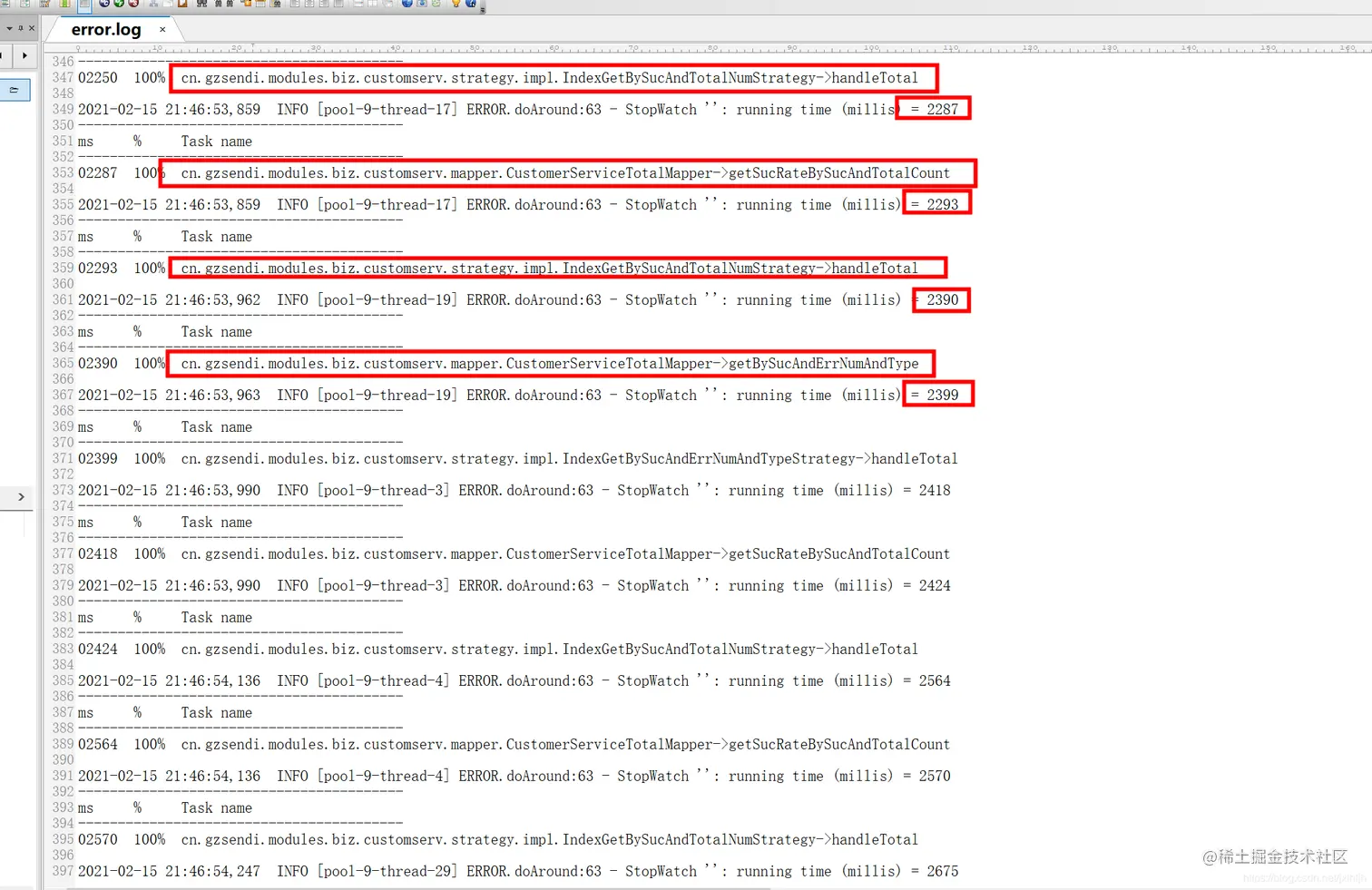Click '[pool-9-thread-29]' on line 397
The image size is (1372, 890).
(x=387, y=872)
